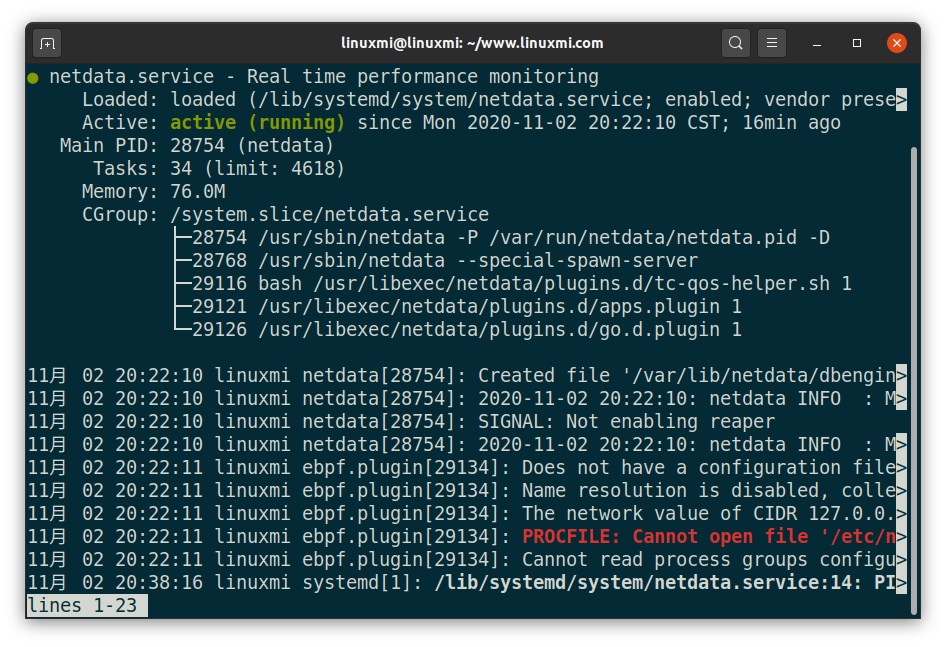This screenshot has height=647, width=946.
Task: Click the terminal search magnifier icon
Action: [736, 43]
